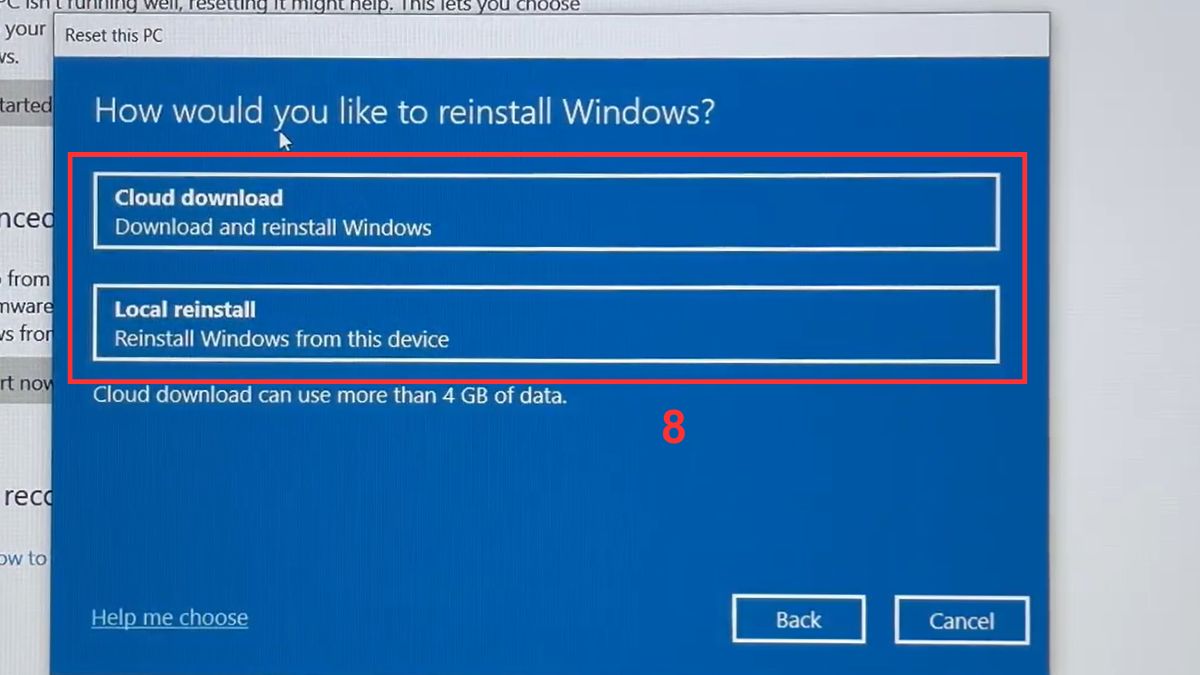Click Restart now in background Settings window

tap(23, 383)
